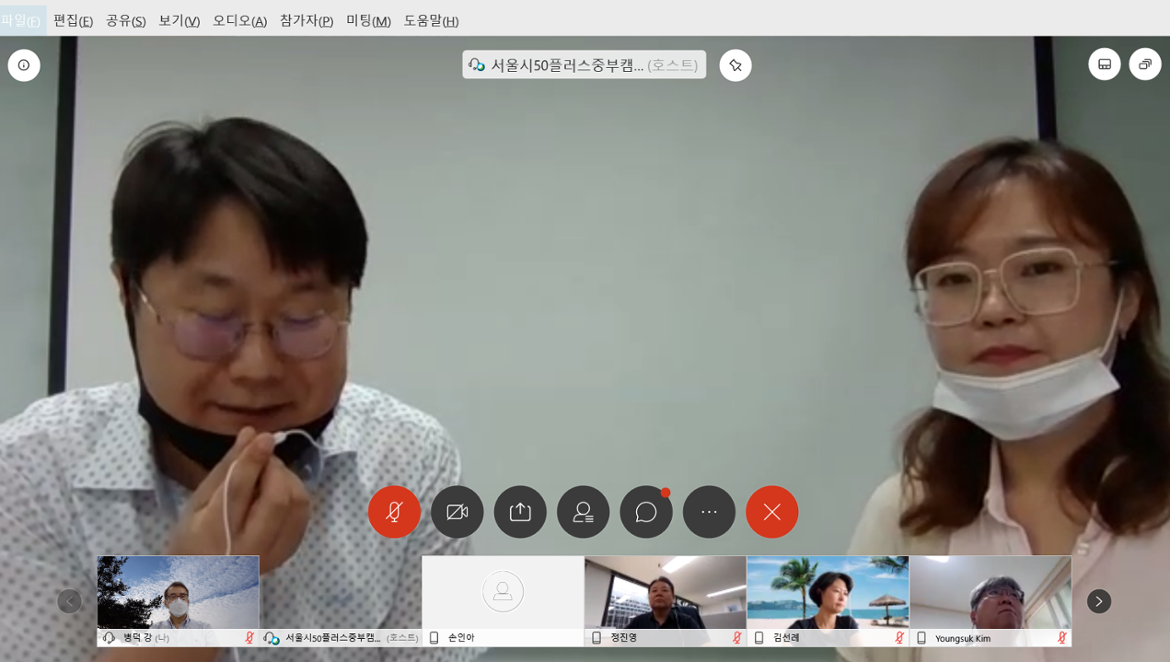Select Youngsuk Kim video thumbnail

990,593
